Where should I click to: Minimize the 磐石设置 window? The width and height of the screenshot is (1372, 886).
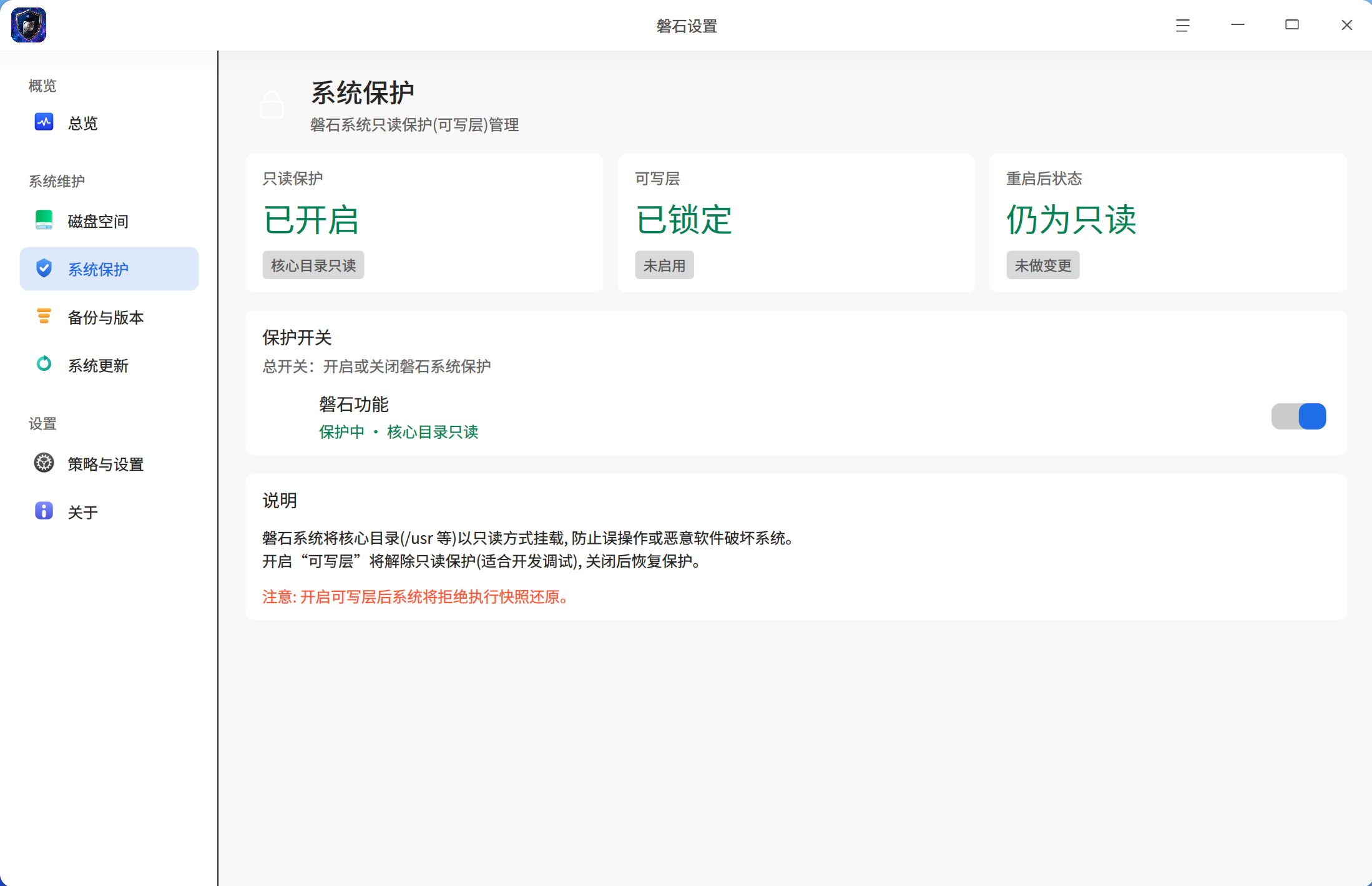[1238, 25]
